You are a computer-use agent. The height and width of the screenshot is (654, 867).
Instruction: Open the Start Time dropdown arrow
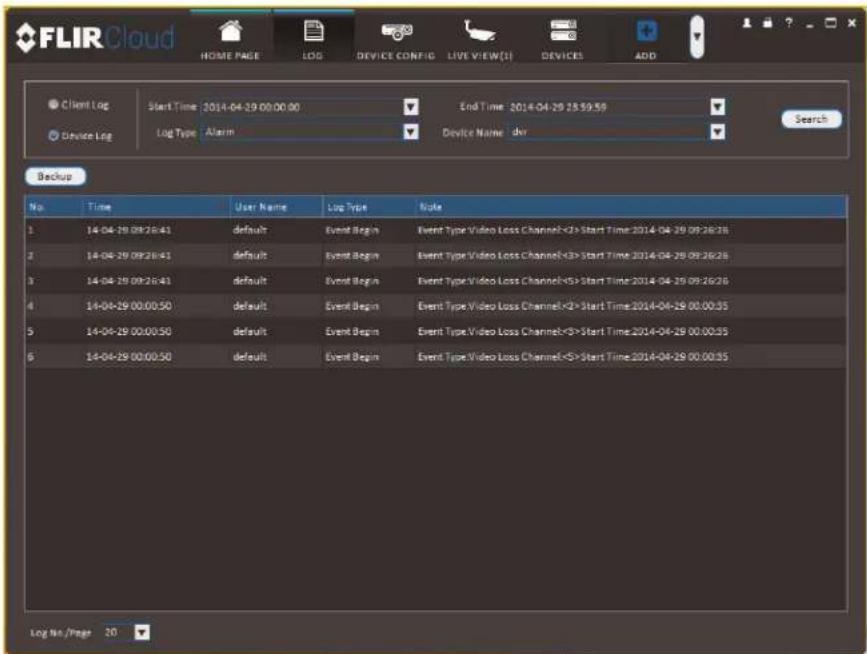pos(411,107)
